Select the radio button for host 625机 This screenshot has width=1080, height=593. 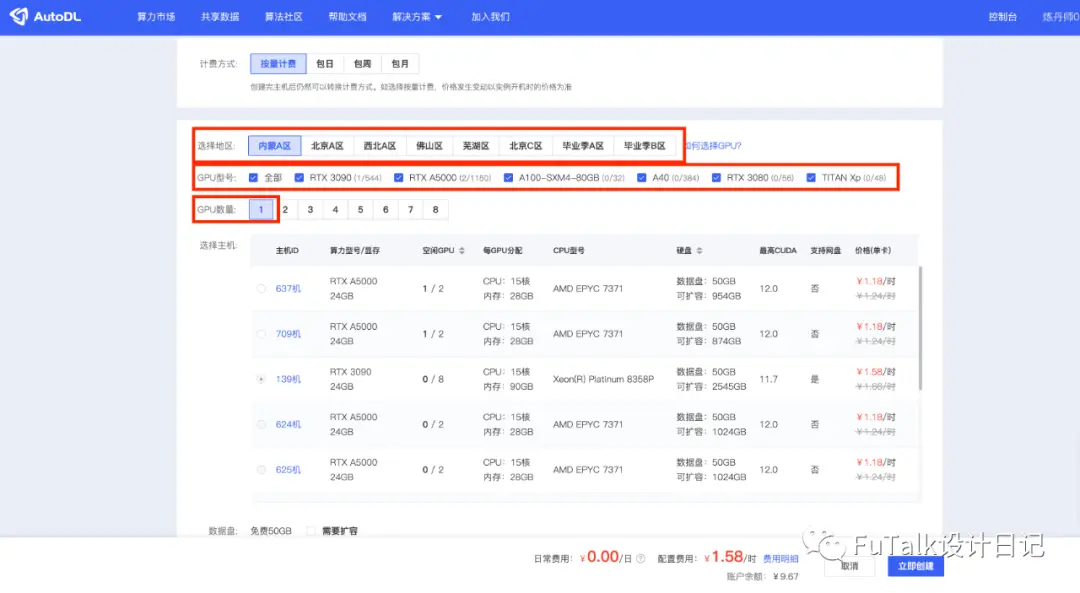click(261, 470)
